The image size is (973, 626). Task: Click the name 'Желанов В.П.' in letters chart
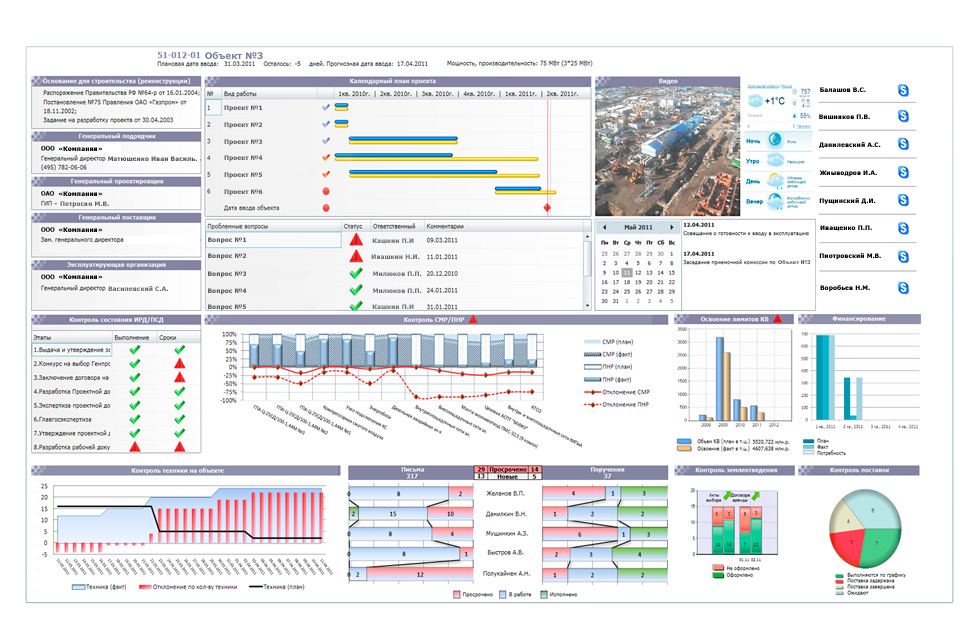[506, 493]
